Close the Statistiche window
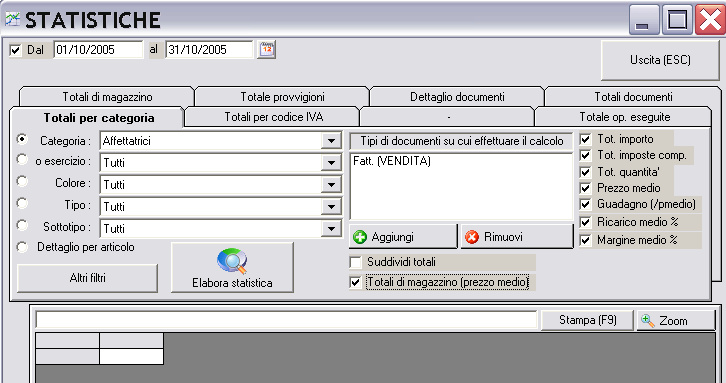 pyautogui.click(x=709, y=19)
